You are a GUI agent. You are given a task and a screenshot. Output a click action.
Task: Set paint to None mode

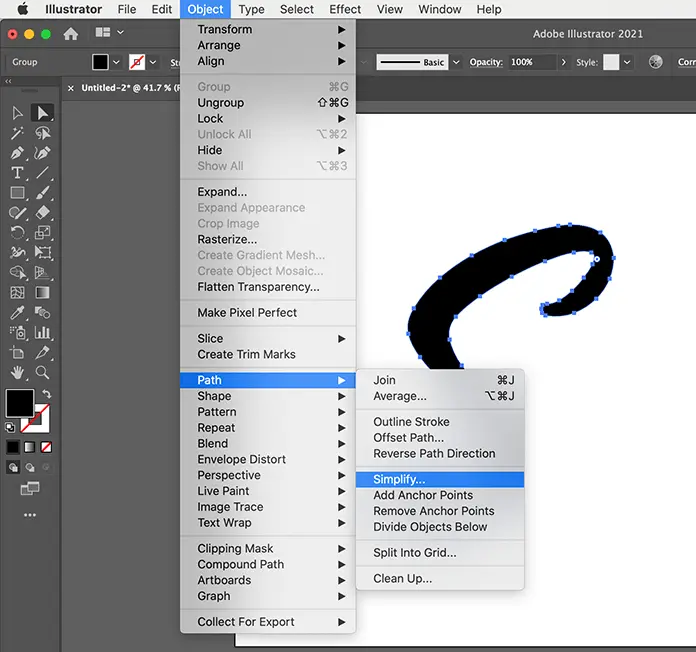[x=46, y=446]
